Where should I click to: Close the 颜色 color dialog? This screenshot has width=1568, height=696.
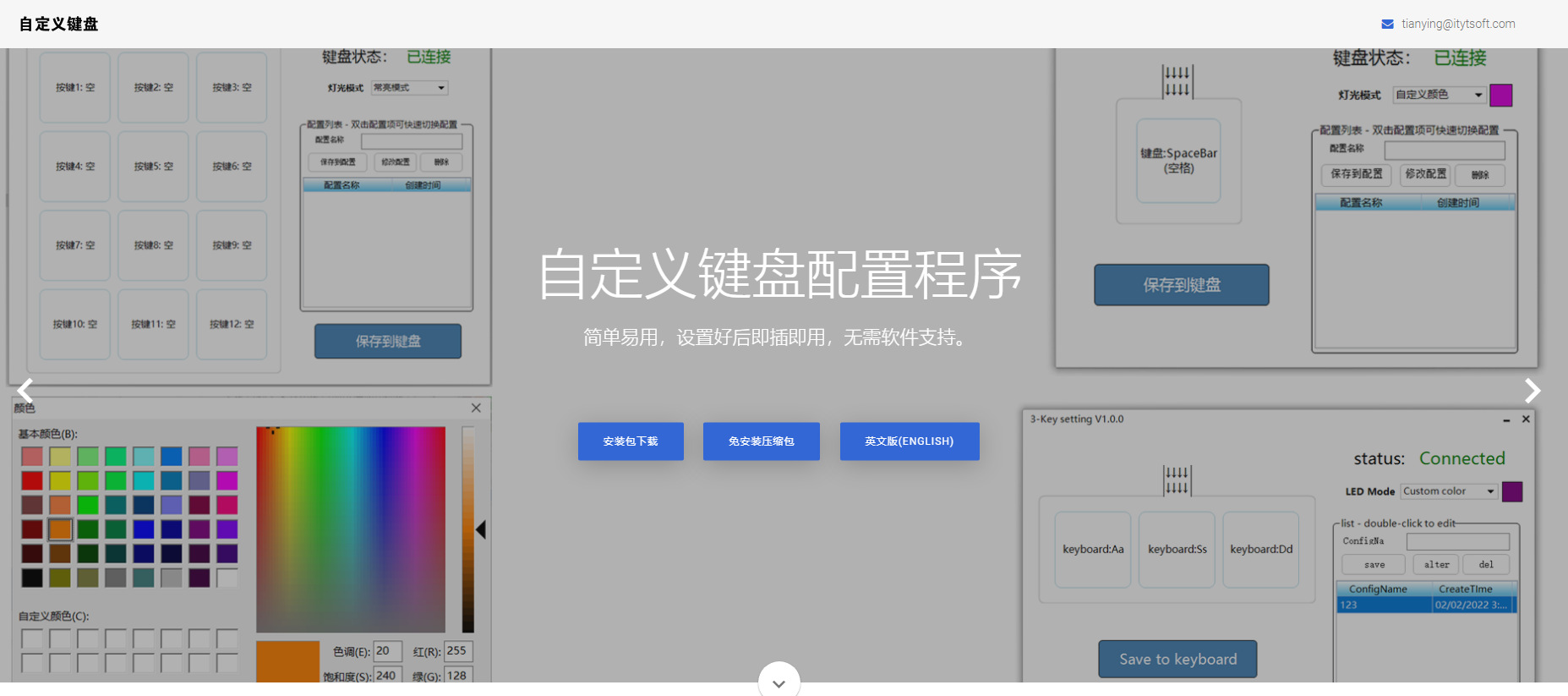click(x=476, y=408)
